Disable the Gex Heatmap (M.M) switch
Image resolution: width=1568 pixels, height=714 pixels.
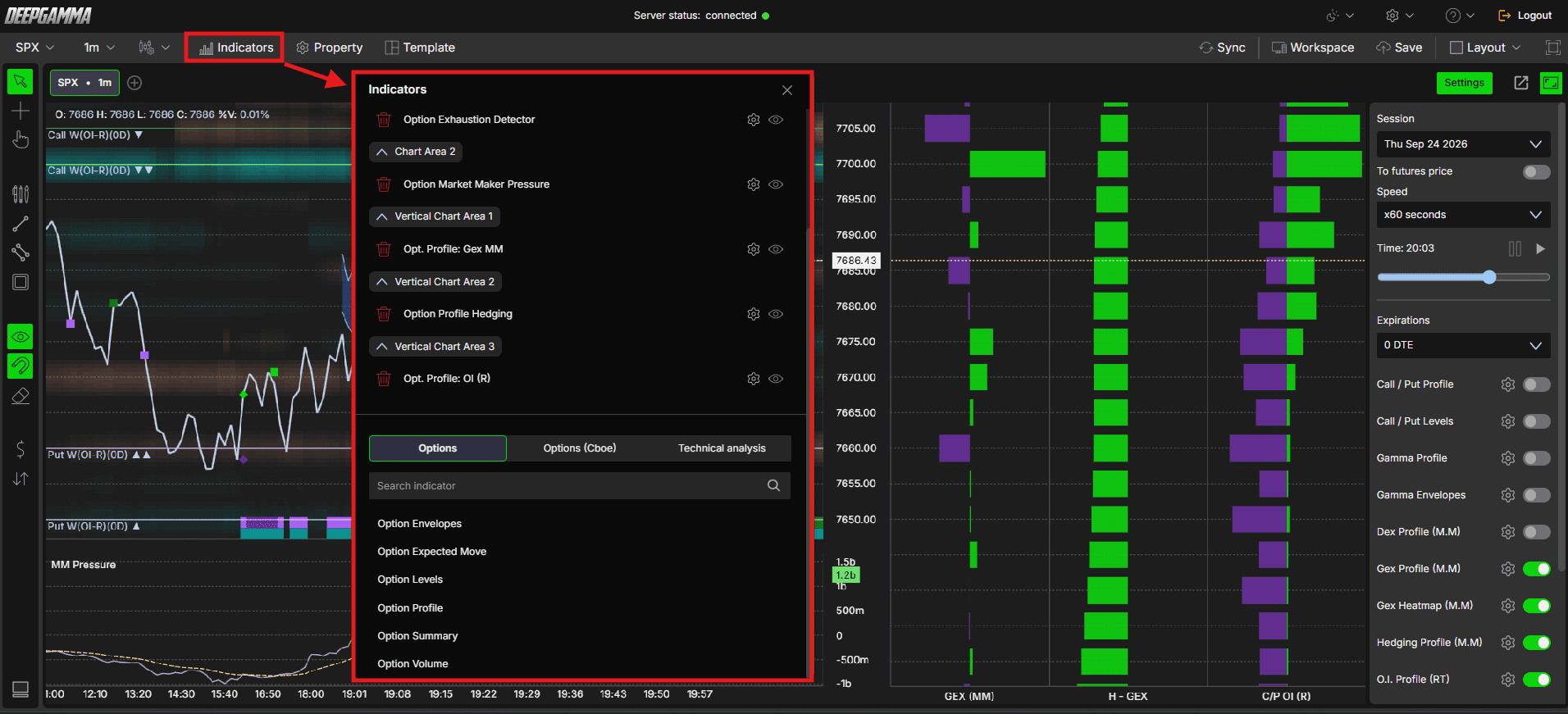[1536, 606]
